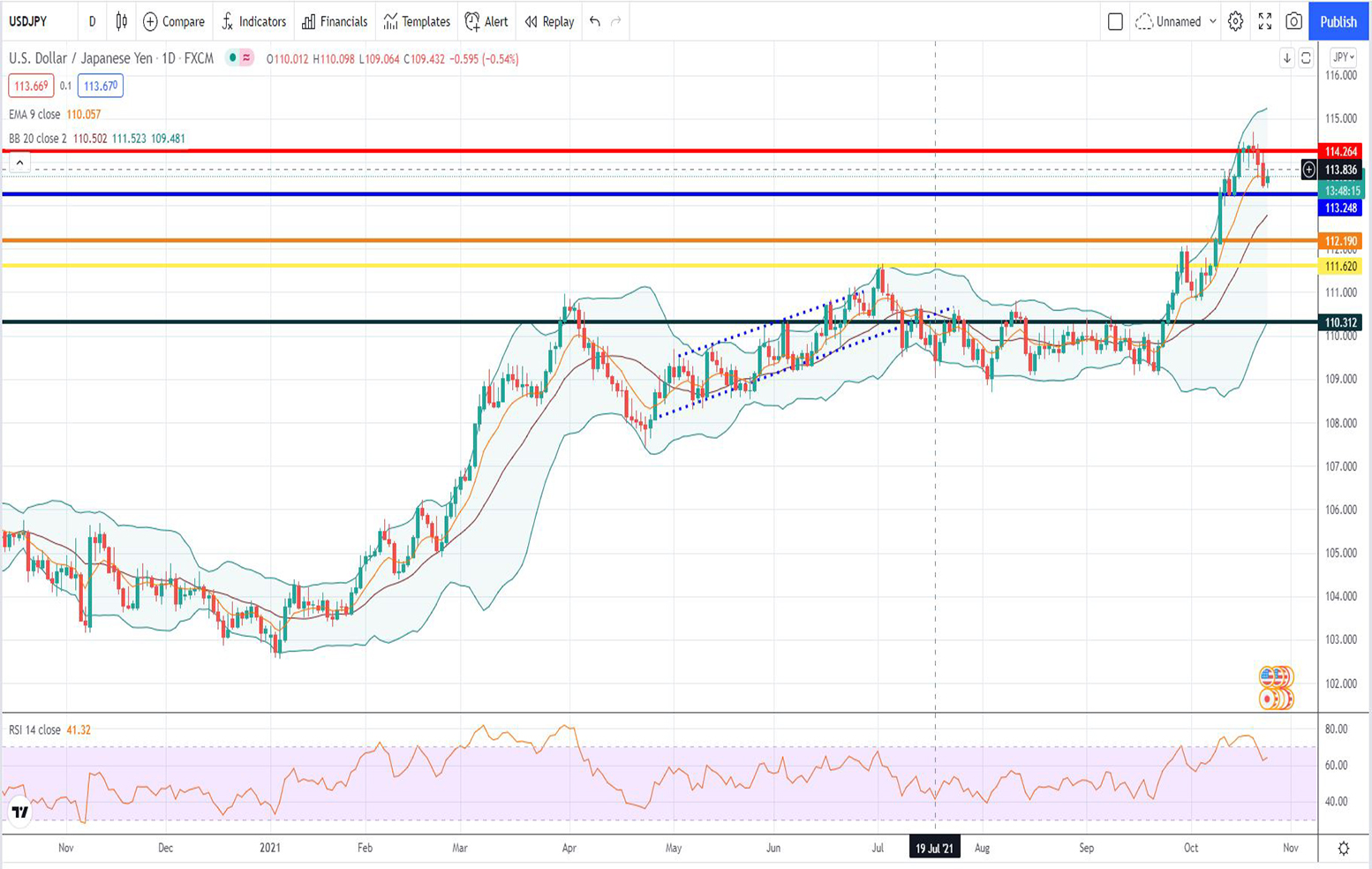This screenshot has height=869, width=1372.
Task: Click the Undo arrow in toolbar
Action: [x=595, y=21]
